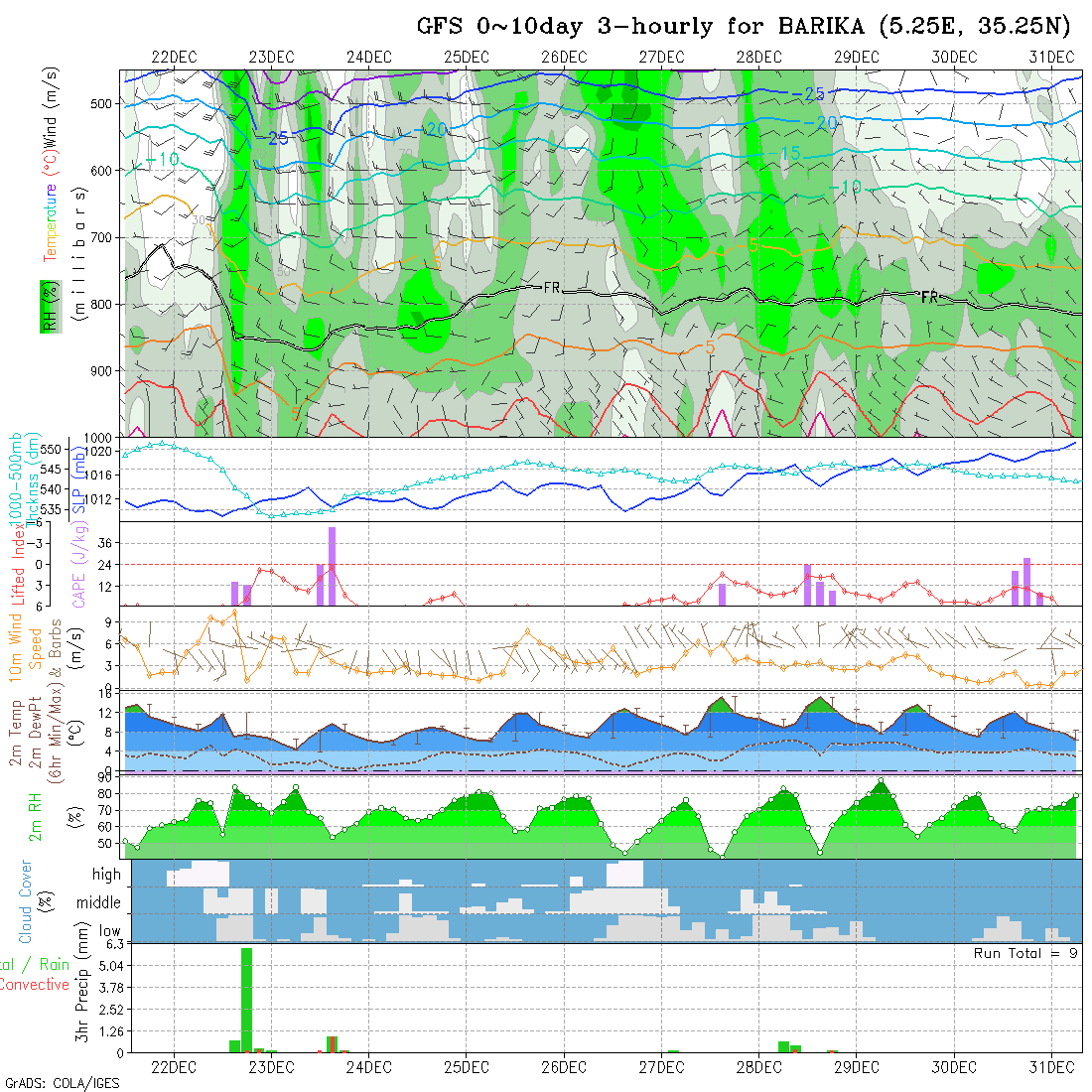Click the "low" cloud cover row label
Screen dimensions: 1092x1092
[x=109, y=932]
